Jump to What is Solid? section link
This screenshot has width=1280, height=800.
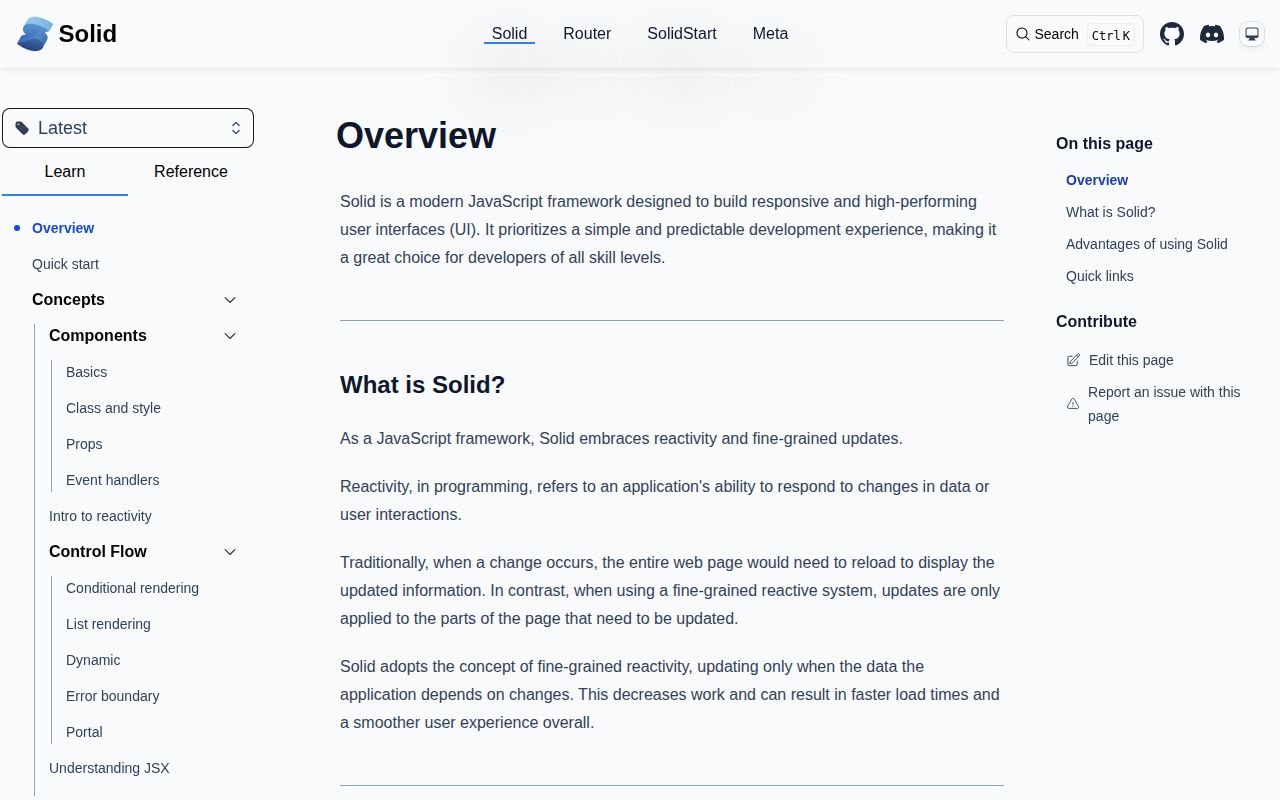point(1110,212)
